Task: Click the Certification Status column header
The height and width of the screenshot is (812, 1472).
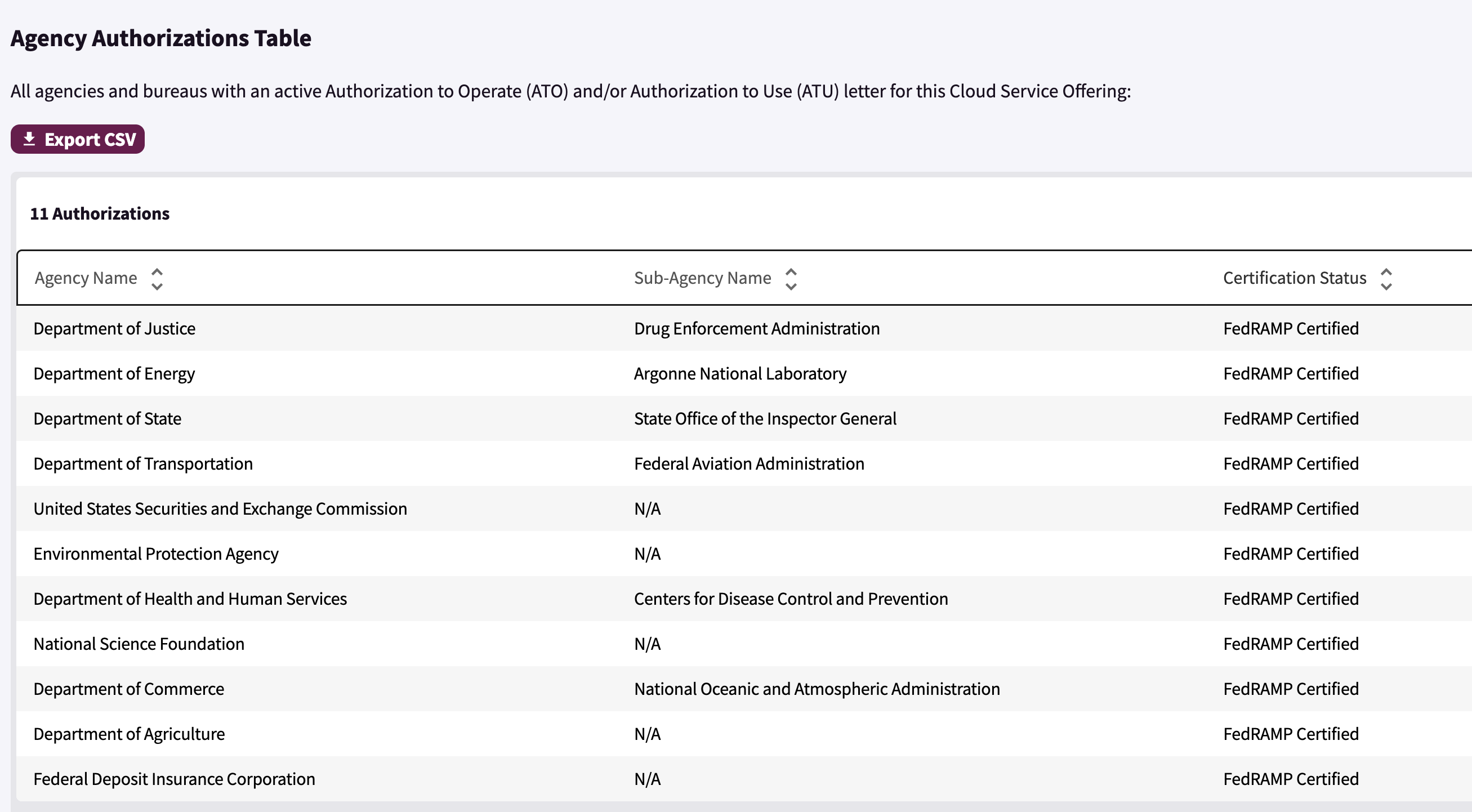Action: click(x=1295, y=278)
